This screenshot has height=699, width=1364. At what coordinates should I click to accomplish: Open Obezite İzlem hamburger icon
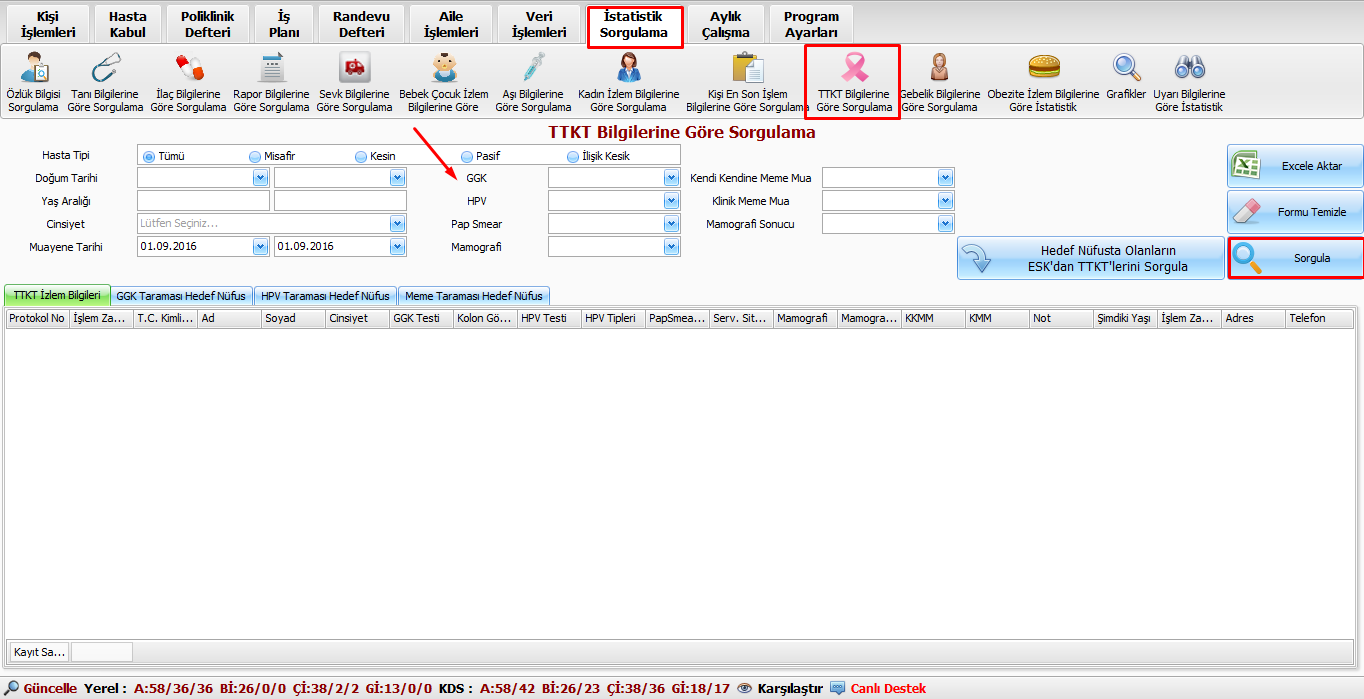click(x=1043, y=69)
